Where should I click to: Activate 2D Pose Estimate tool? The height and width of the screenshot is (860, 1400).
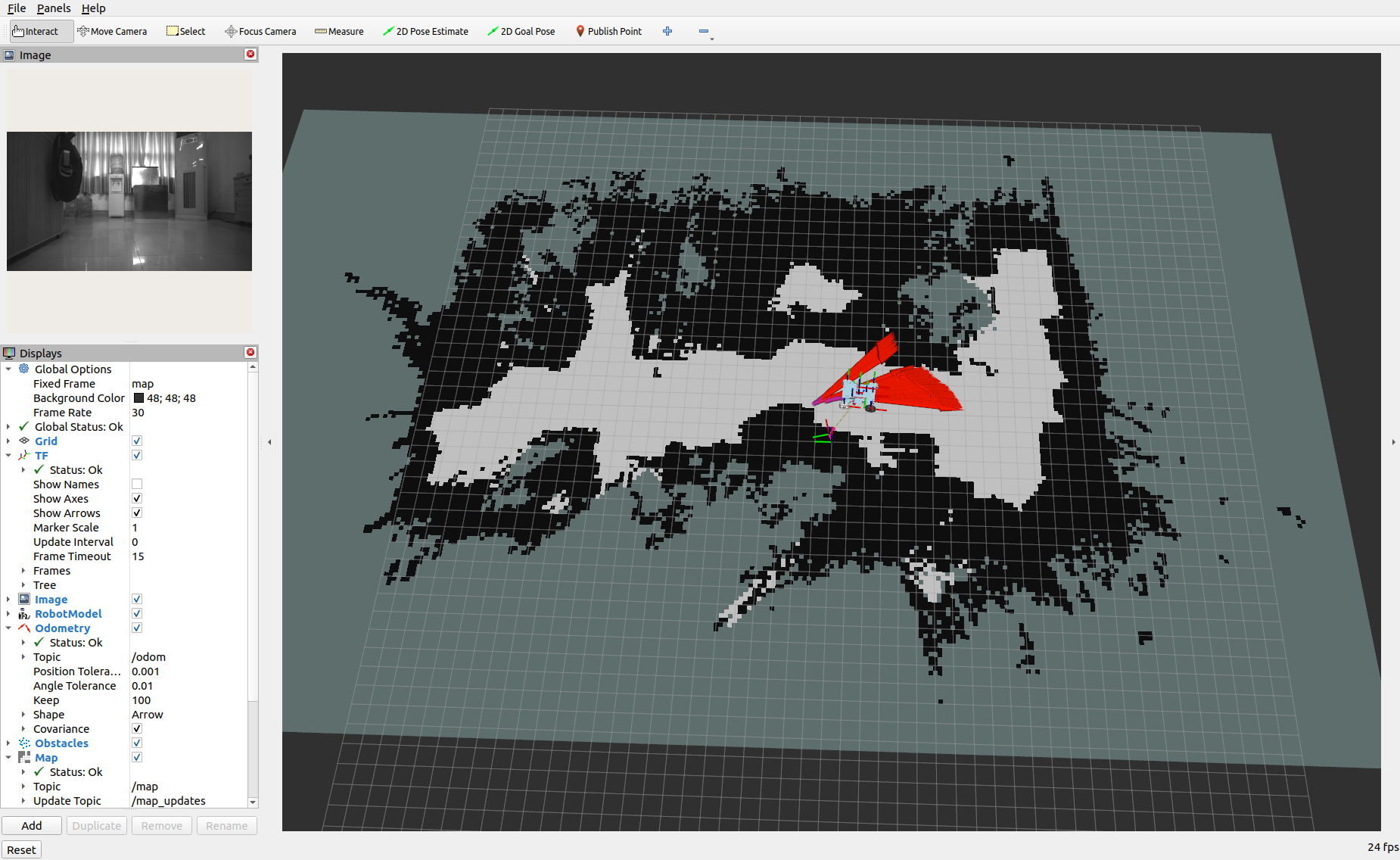425,31
